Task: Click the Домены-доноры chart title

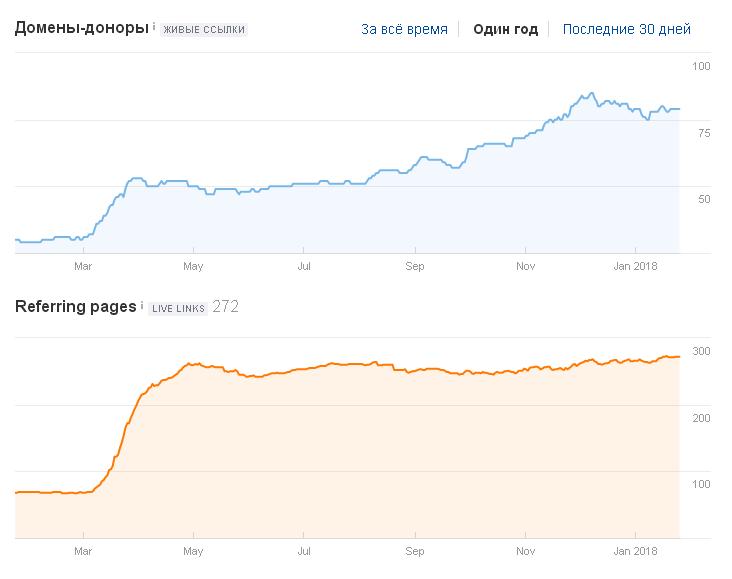Action: pos(82,28)
